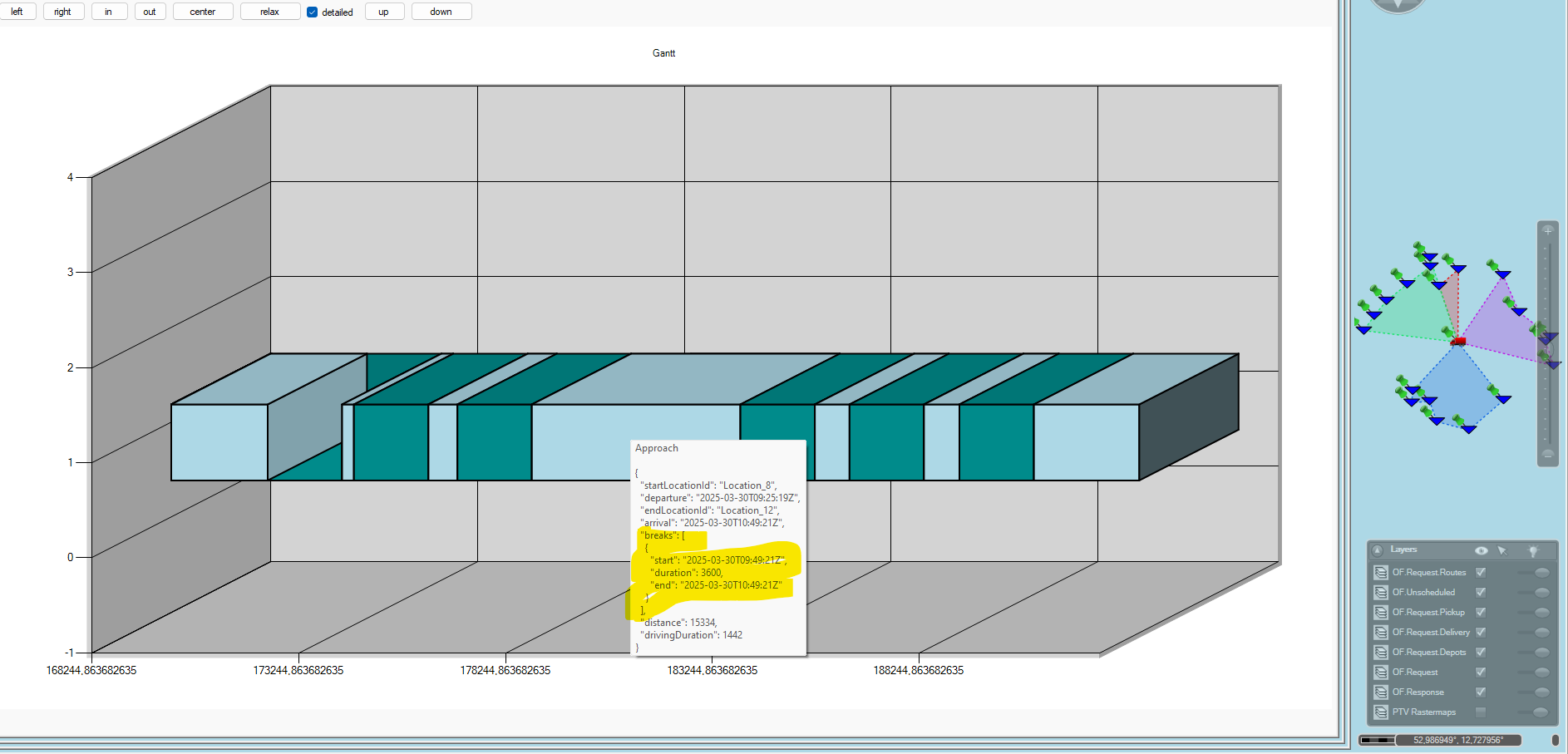The height and width of the screenshot is (754, 1568).
Task: Click the cursor selectability icon in Layers header
Action: pyautogui.click(x=1501, y=550)
